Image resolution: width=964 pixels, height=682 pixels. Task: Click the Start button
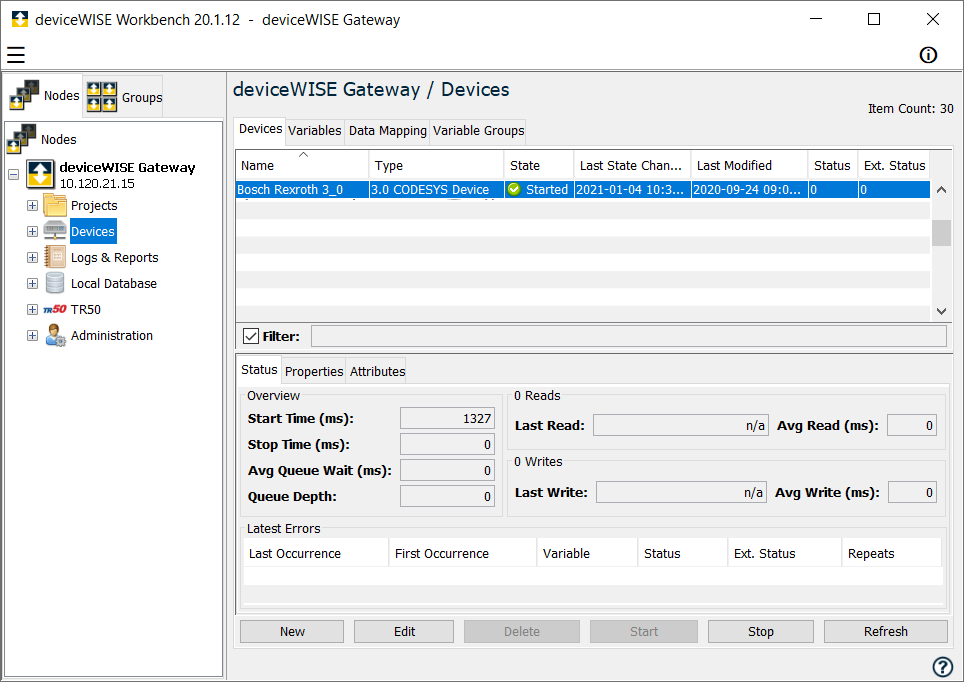coord(644,632)
